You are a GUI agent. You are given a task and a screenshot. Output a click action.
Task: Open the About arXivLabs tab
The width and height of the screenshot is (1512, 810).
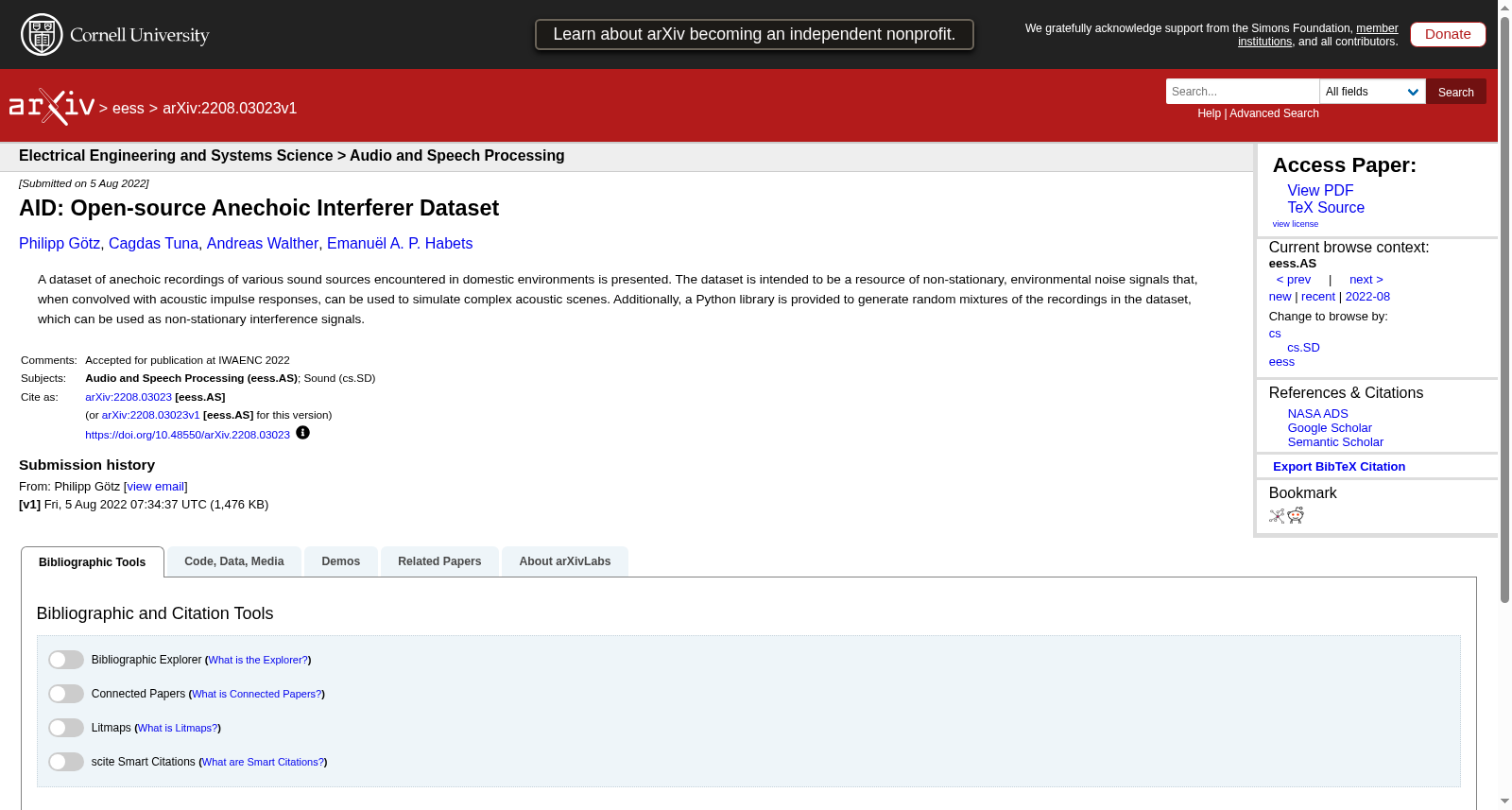[565, 561]
